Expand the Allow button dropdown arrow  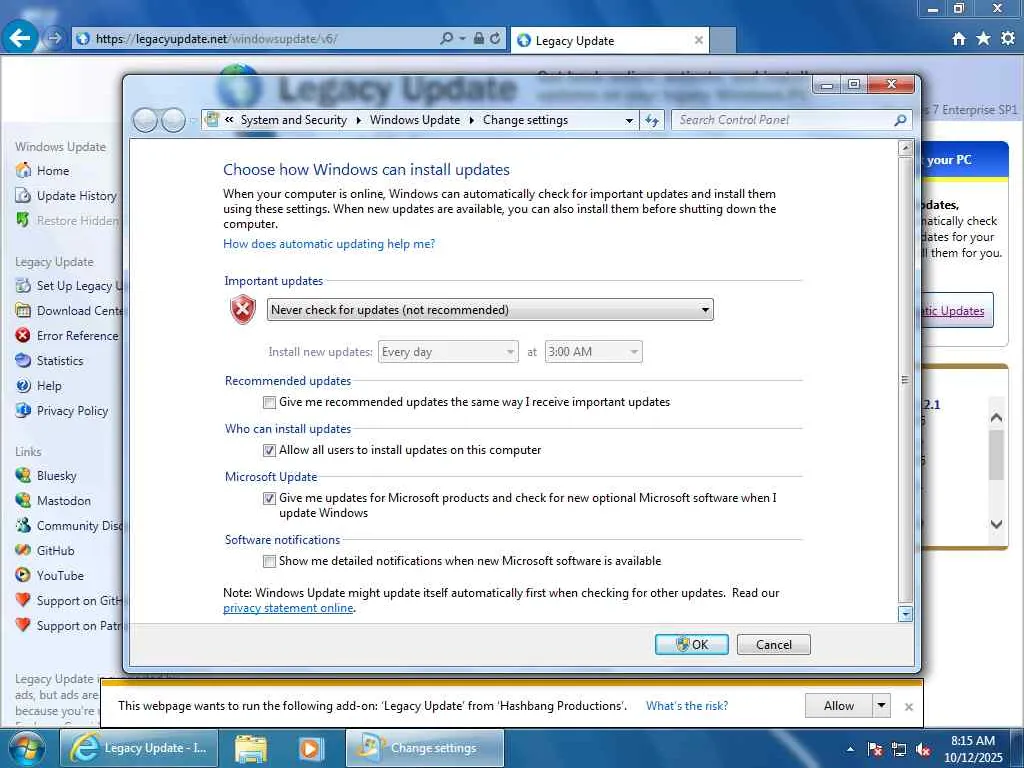pyautogui.click(x=882, y=706)
